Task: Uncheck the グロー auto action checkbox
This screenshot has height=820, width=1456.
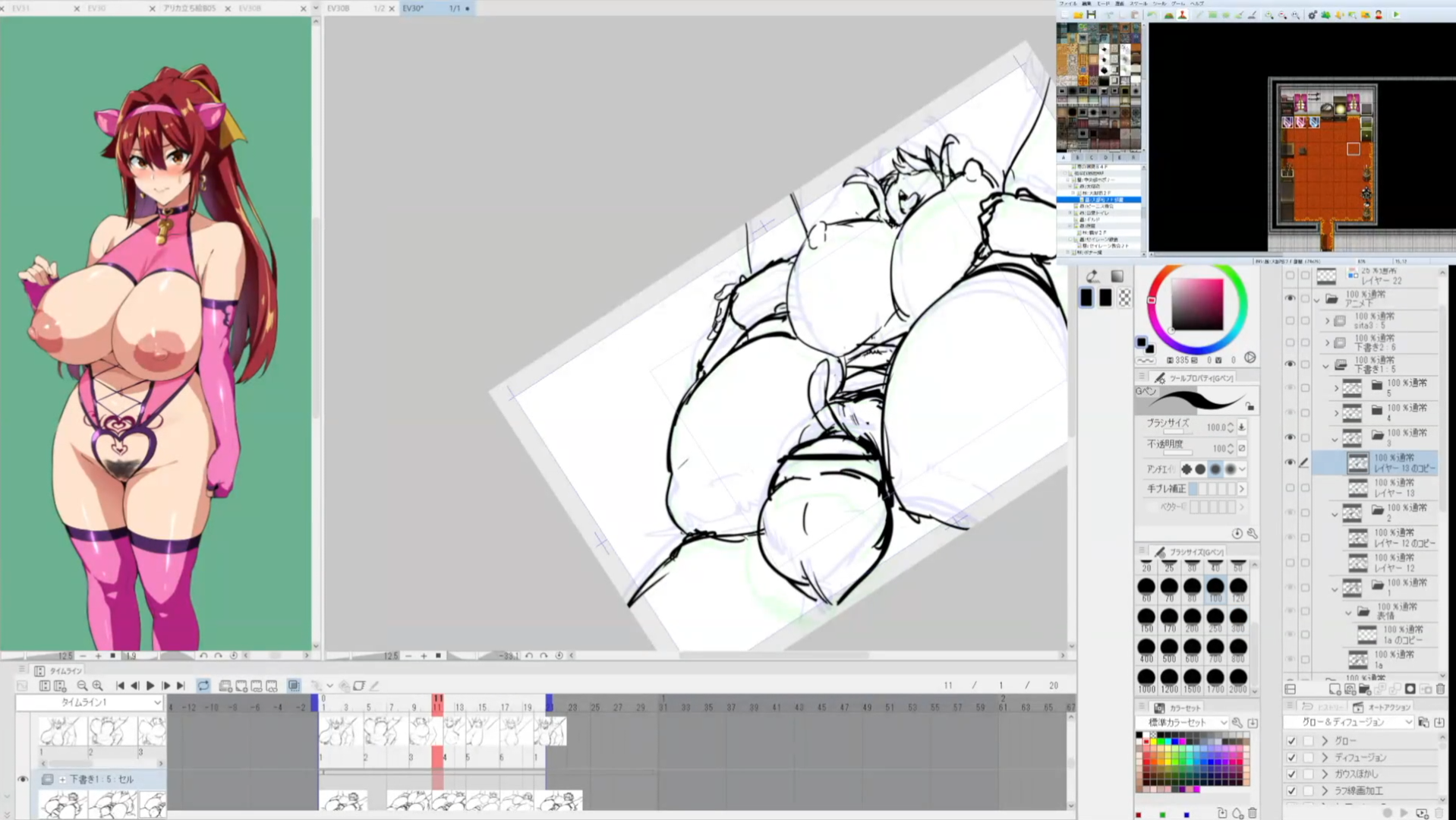Action: [x=1291, y=741]
